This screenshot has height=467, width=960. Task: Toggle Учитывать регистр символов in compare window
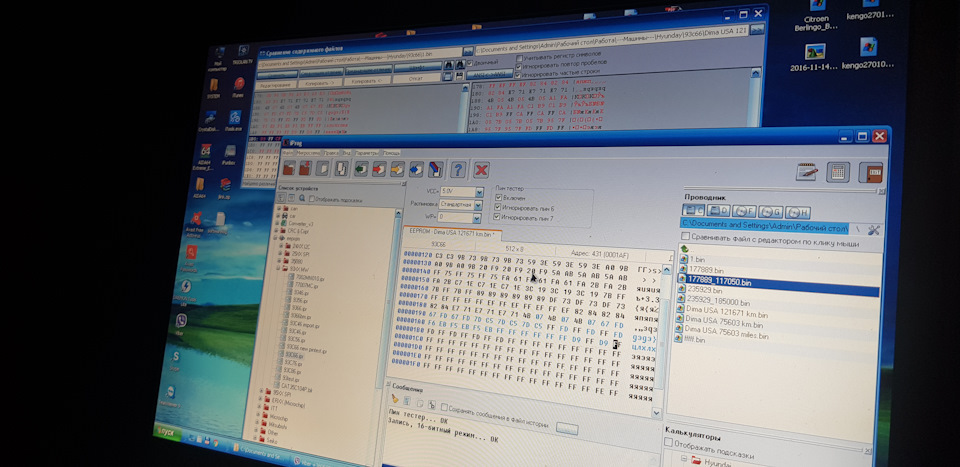pos(520,58)
